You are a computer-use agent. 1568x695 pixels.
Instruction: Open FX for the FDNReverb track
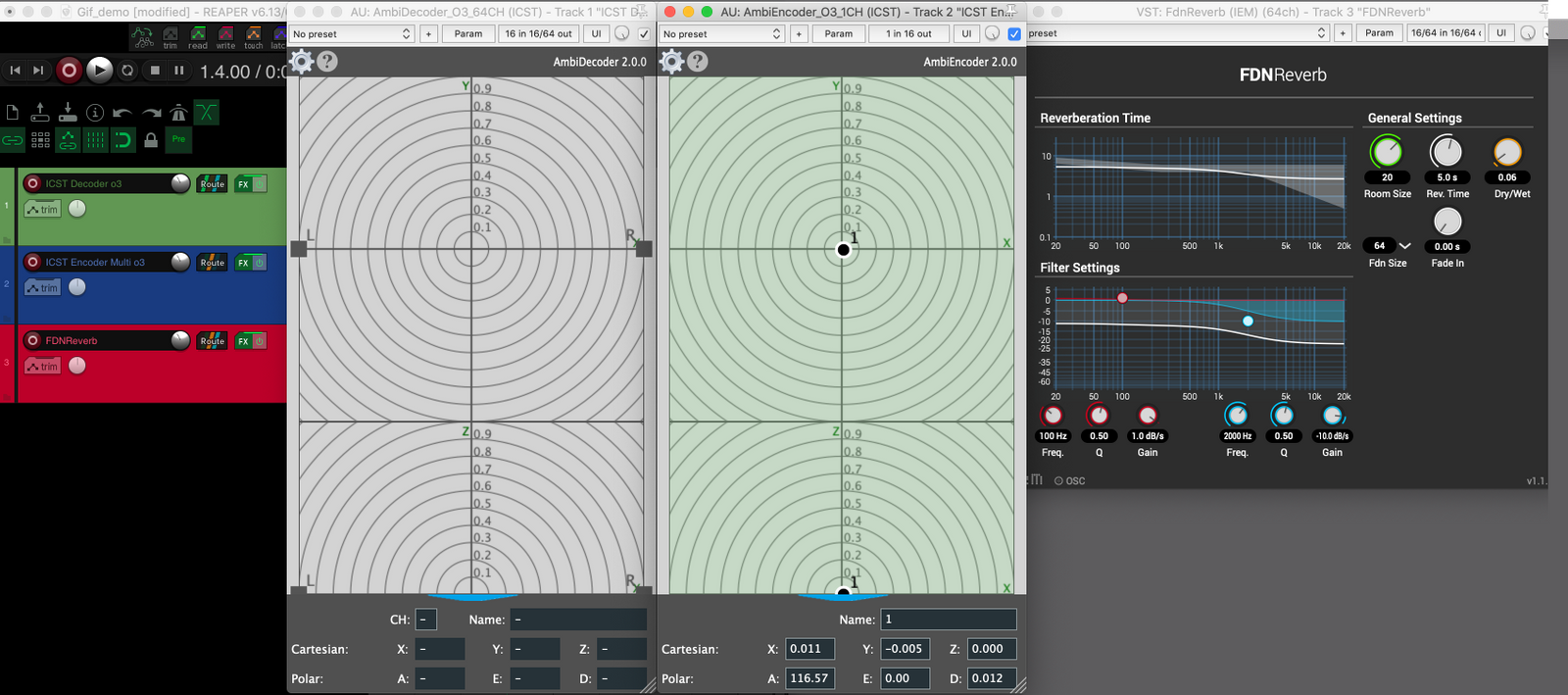[243, 341]
